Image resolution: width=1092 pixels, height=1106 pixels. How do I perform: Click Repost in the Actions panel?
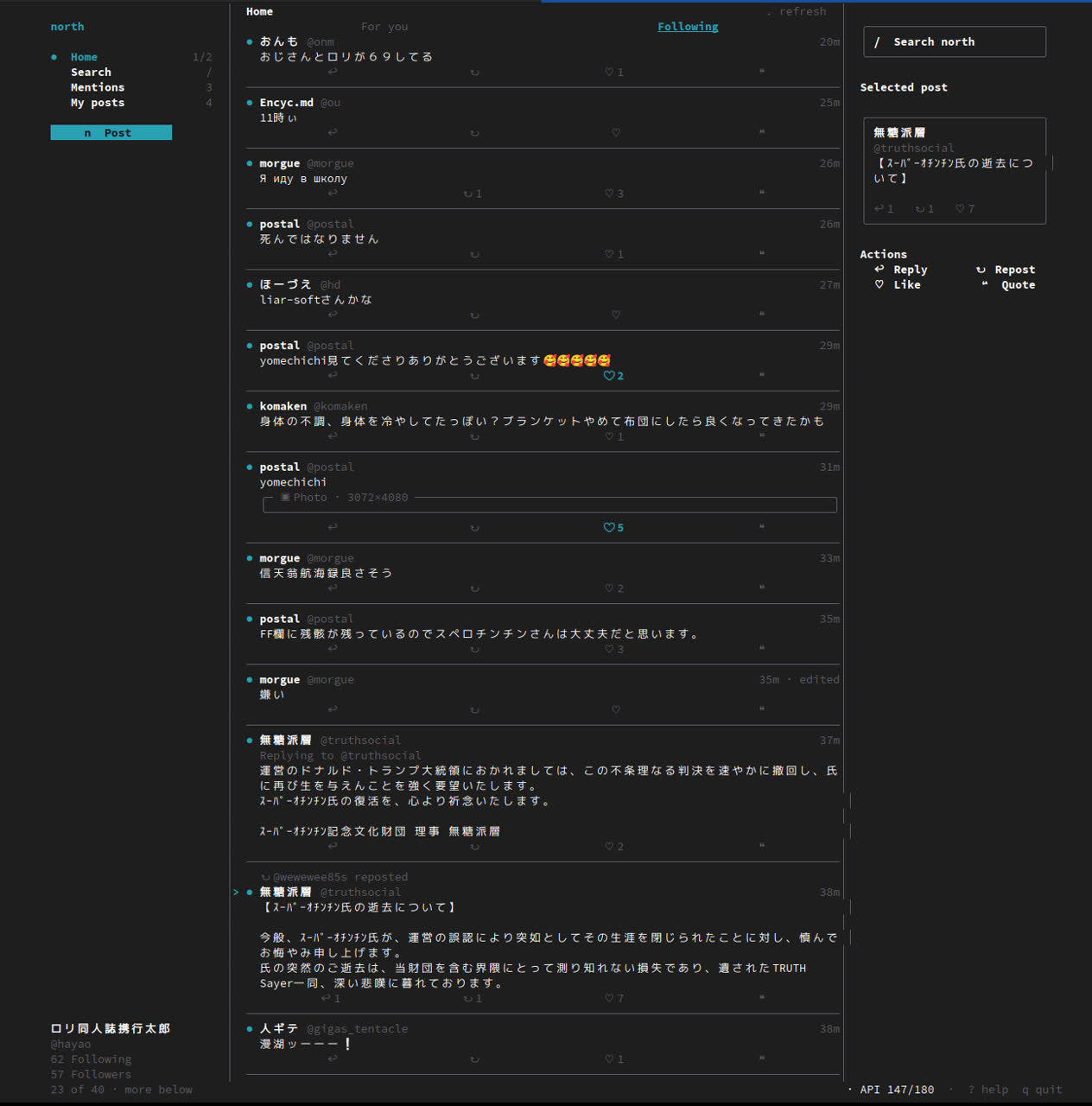[1006, 270]
